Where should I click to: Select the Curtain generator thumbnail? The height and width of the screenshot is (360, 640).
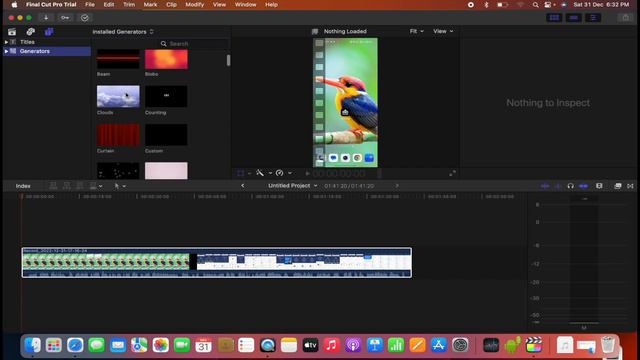(118, 135)
